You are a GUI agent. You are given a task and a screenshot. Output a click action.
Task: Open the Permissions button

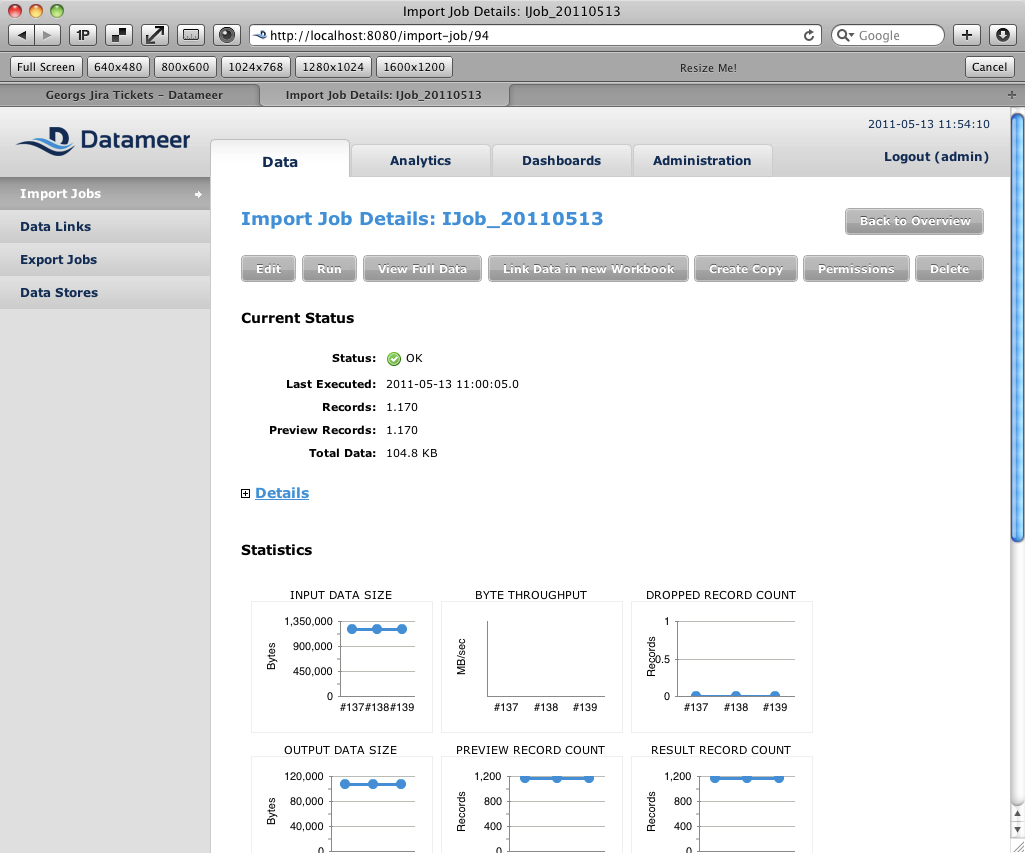coord(856,269)
